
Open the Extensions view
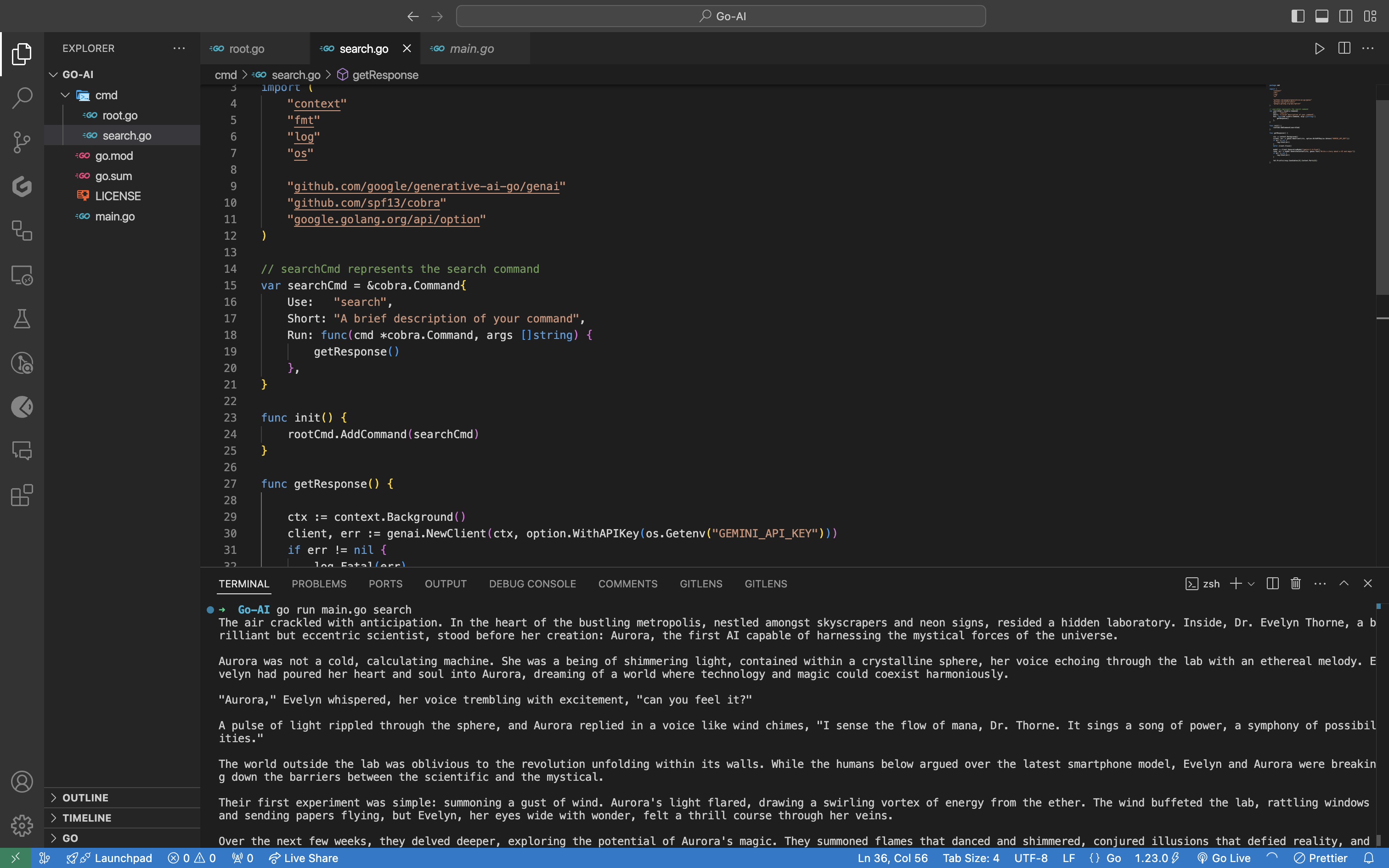[22, 495]
